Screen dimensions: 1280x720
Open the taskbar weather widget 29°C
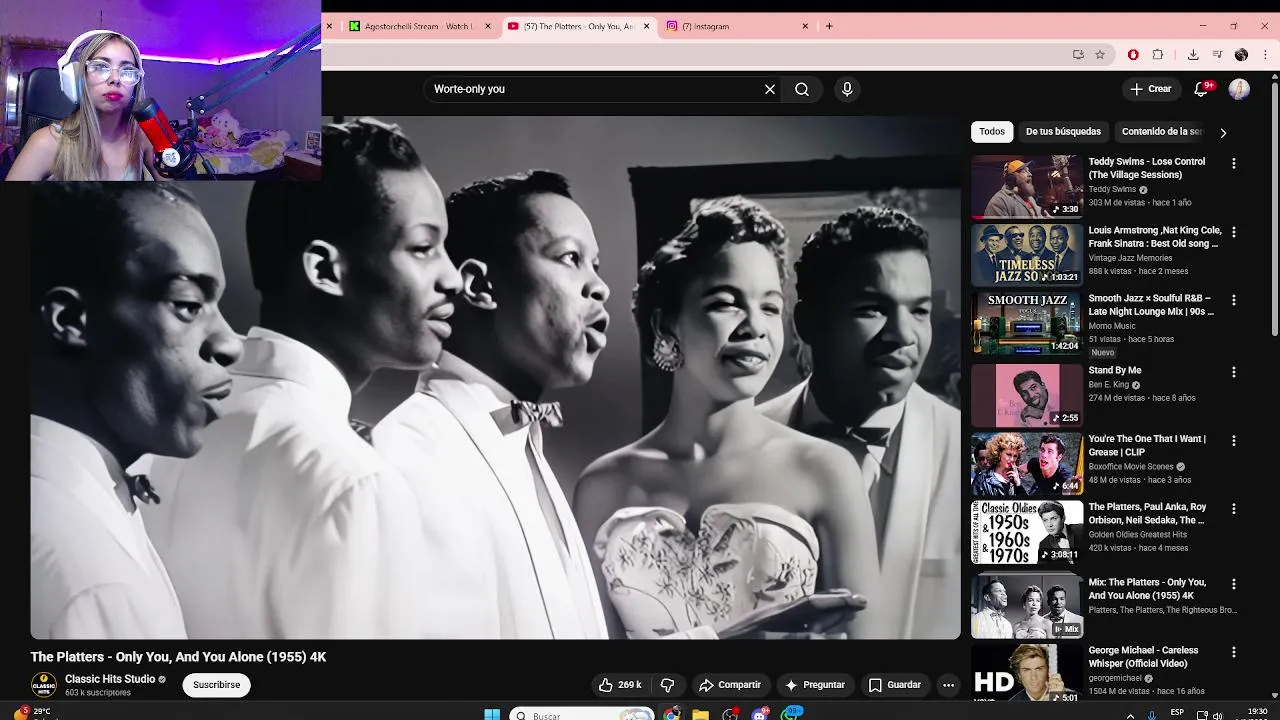pyautogui.click(x=32, y=713)
